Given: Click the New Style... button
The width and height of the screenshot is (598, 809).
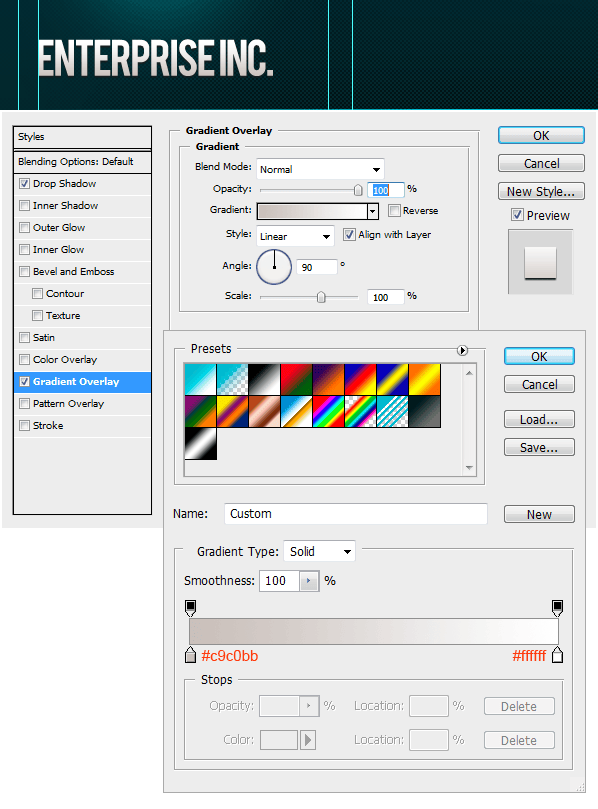Looking at the screenshot, I should [541, 191].
